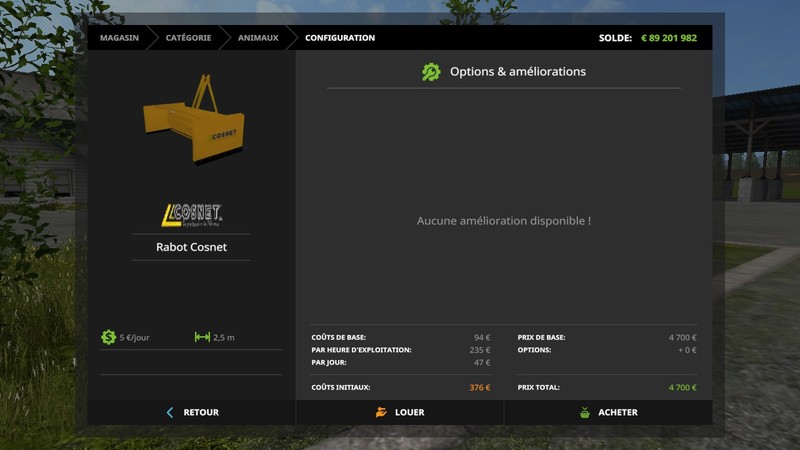Viewport: 800px width, 450px height.
Task: Go to the MAGASIN breadcrumb
Action: 119,38
